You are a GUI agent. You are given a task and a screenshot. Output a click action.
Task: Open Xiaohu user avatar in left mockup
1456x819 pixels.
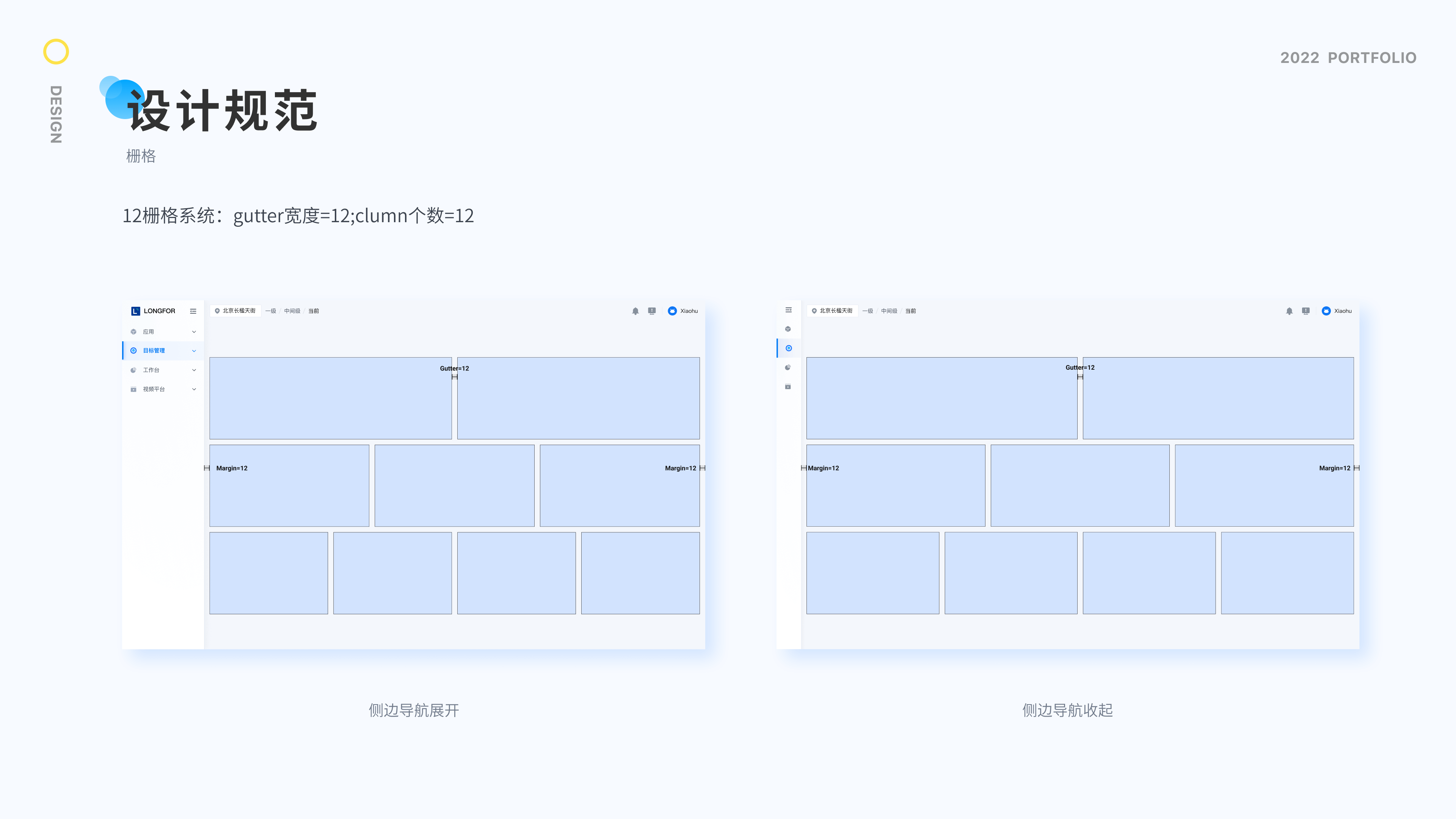pos(672,311)
